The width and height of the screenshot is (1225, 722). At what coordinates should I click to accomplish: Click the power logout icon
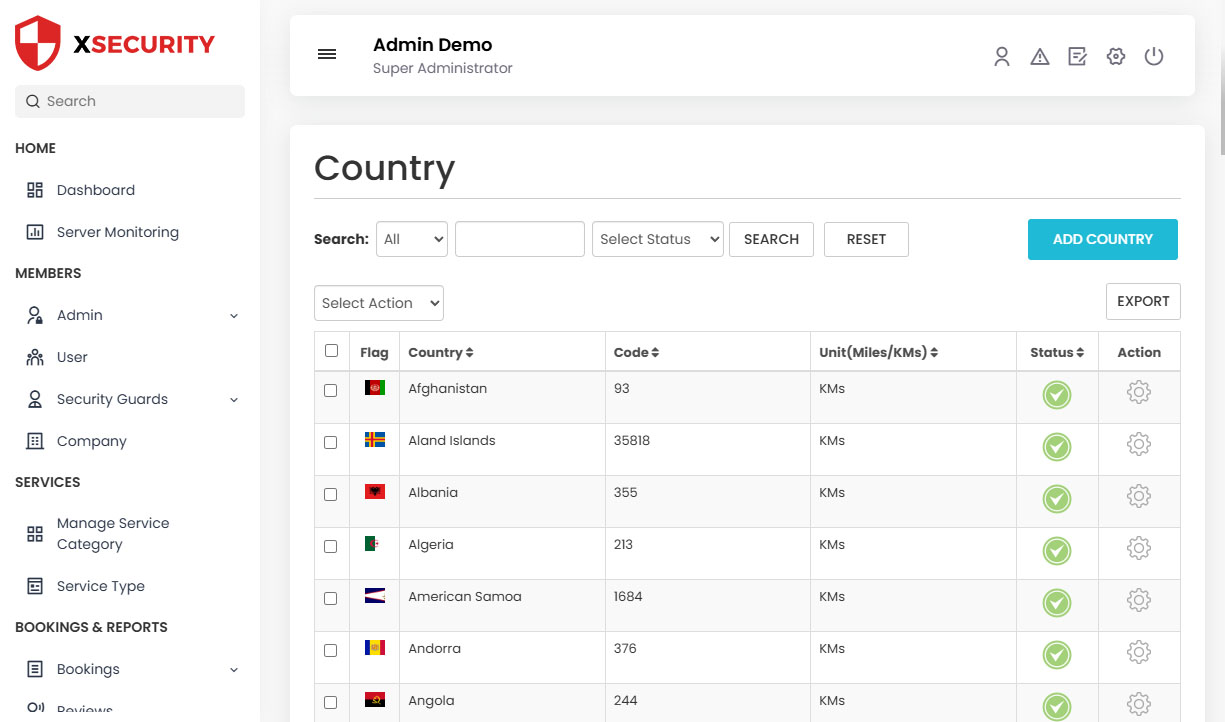tap(1154, 57)
